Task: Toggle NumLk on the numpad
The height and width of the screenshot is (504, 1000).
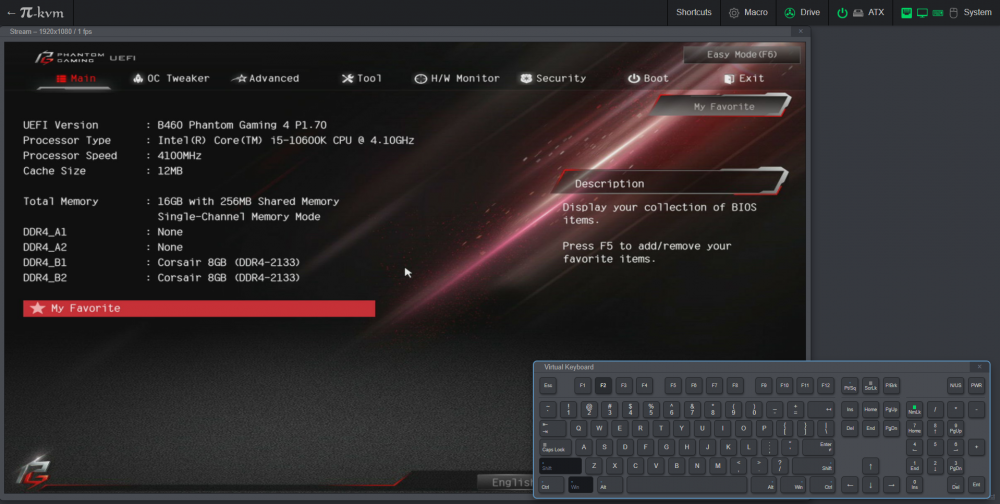Action: pyautogui.click(x=914, y=410)
